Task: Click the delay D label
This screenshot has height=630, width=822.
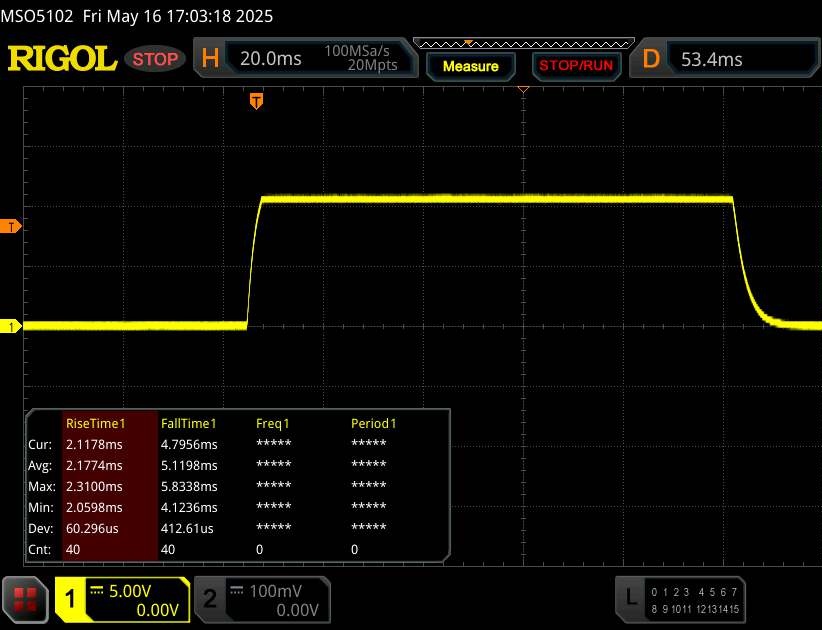Action: [x=651, y=59]
